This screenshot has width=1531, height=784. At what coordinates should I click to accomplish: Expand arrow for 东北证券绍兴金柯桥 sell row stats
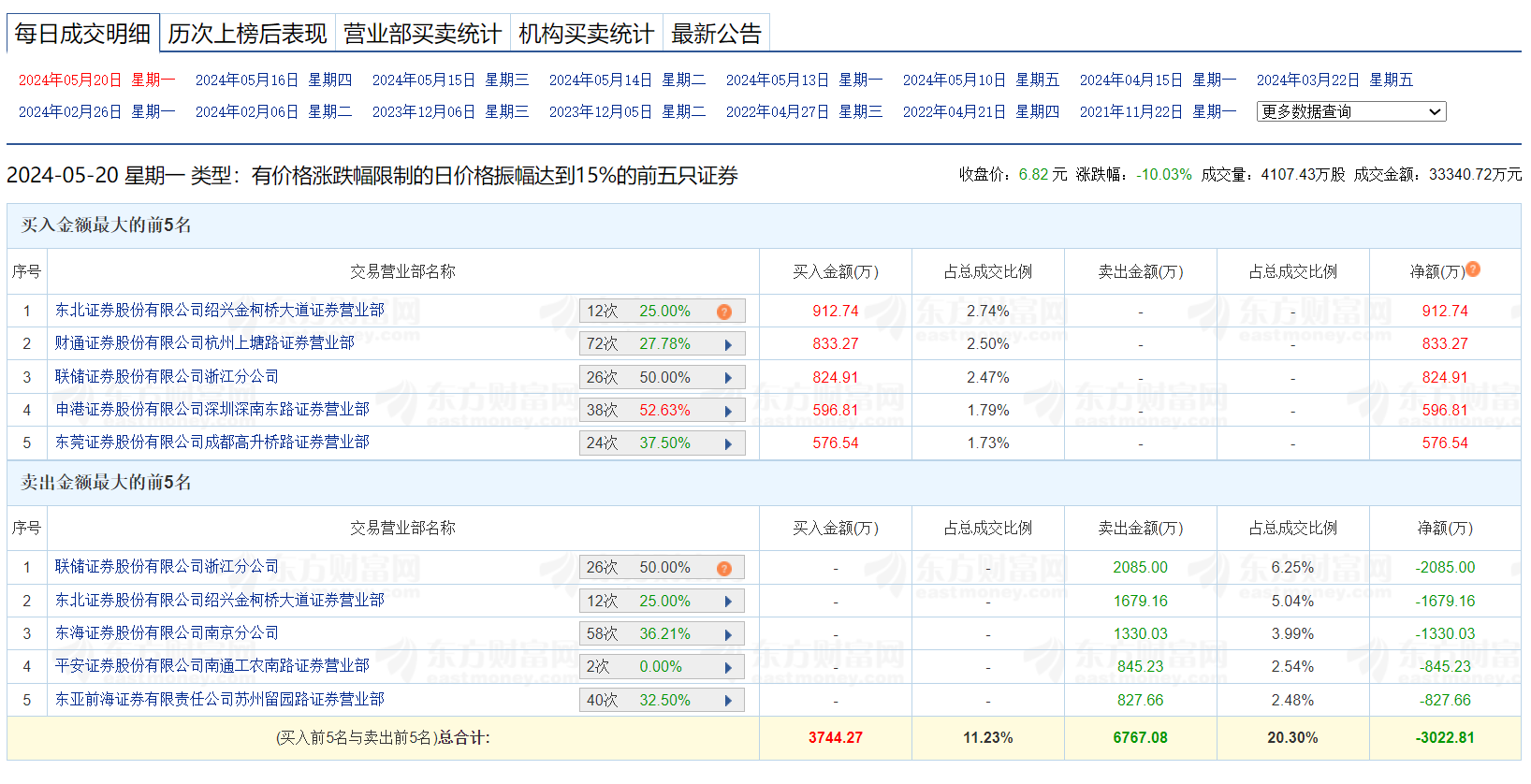728,602
